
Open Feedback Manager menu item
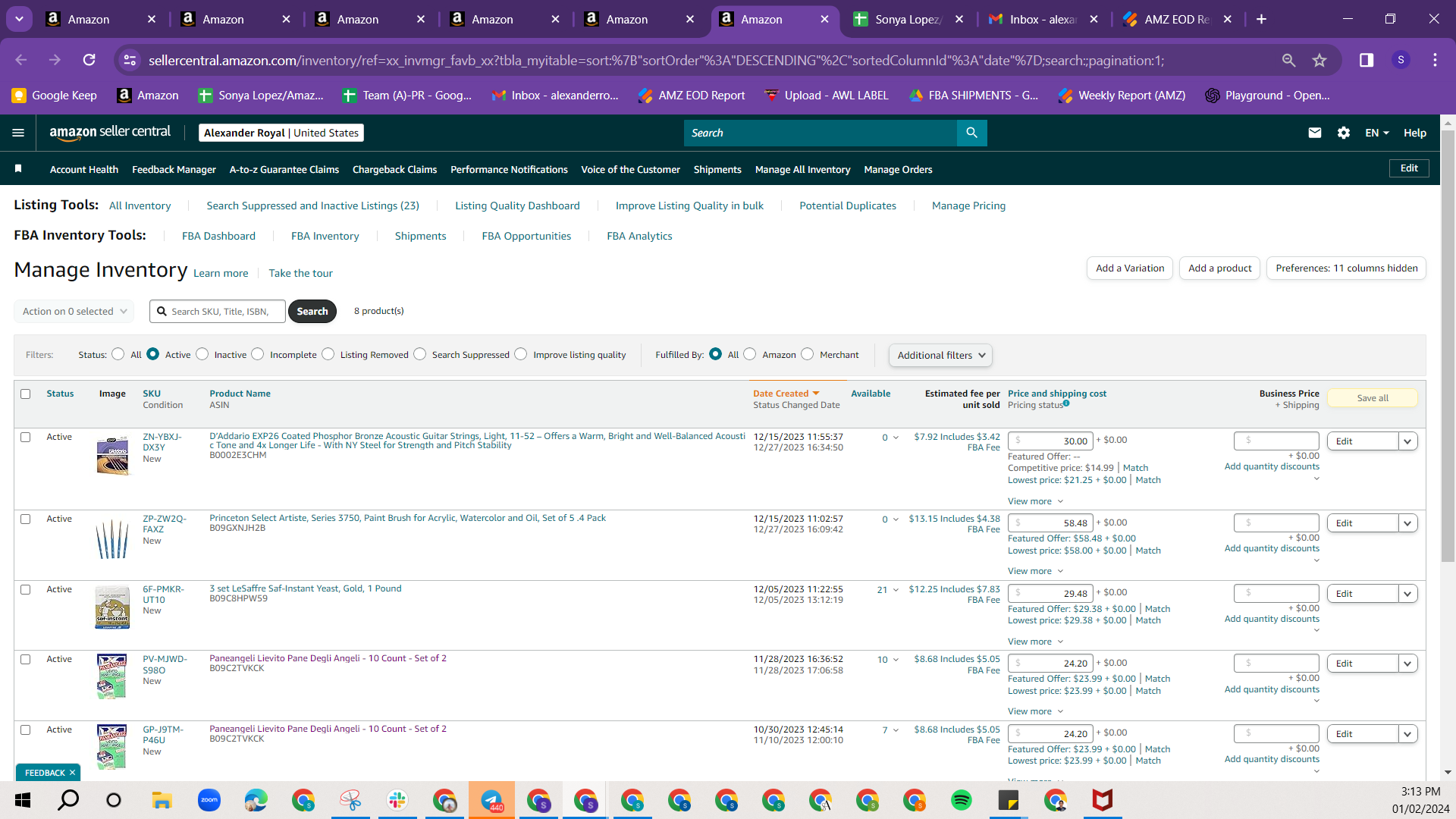click(x=174, y=169)
